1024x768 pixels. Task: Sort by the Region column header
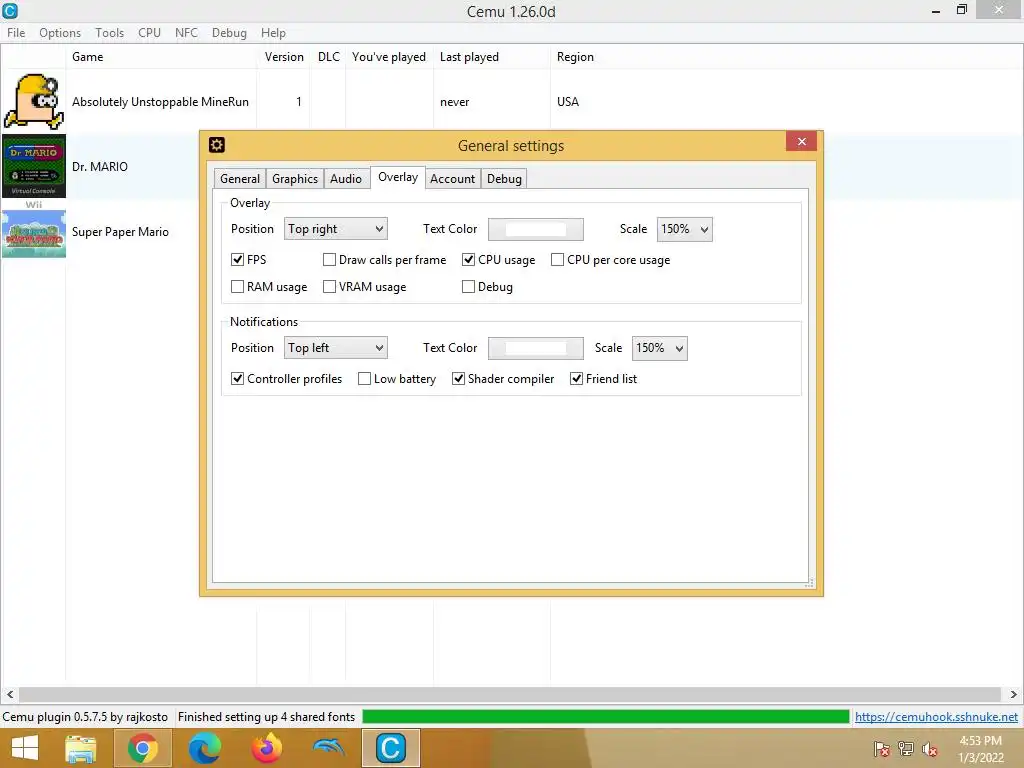pos(575,57)
